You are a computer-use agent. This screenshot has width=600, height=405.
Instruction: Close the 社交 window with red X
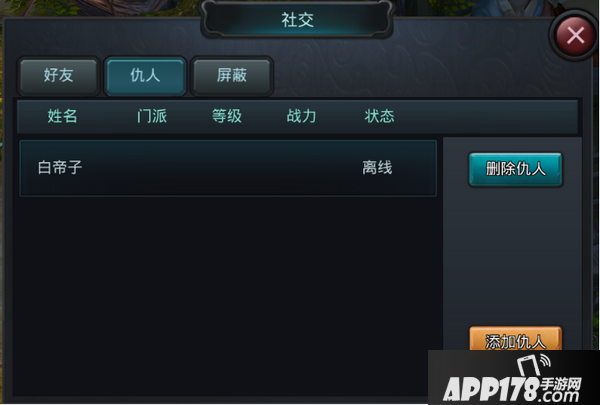click(575, 36)
